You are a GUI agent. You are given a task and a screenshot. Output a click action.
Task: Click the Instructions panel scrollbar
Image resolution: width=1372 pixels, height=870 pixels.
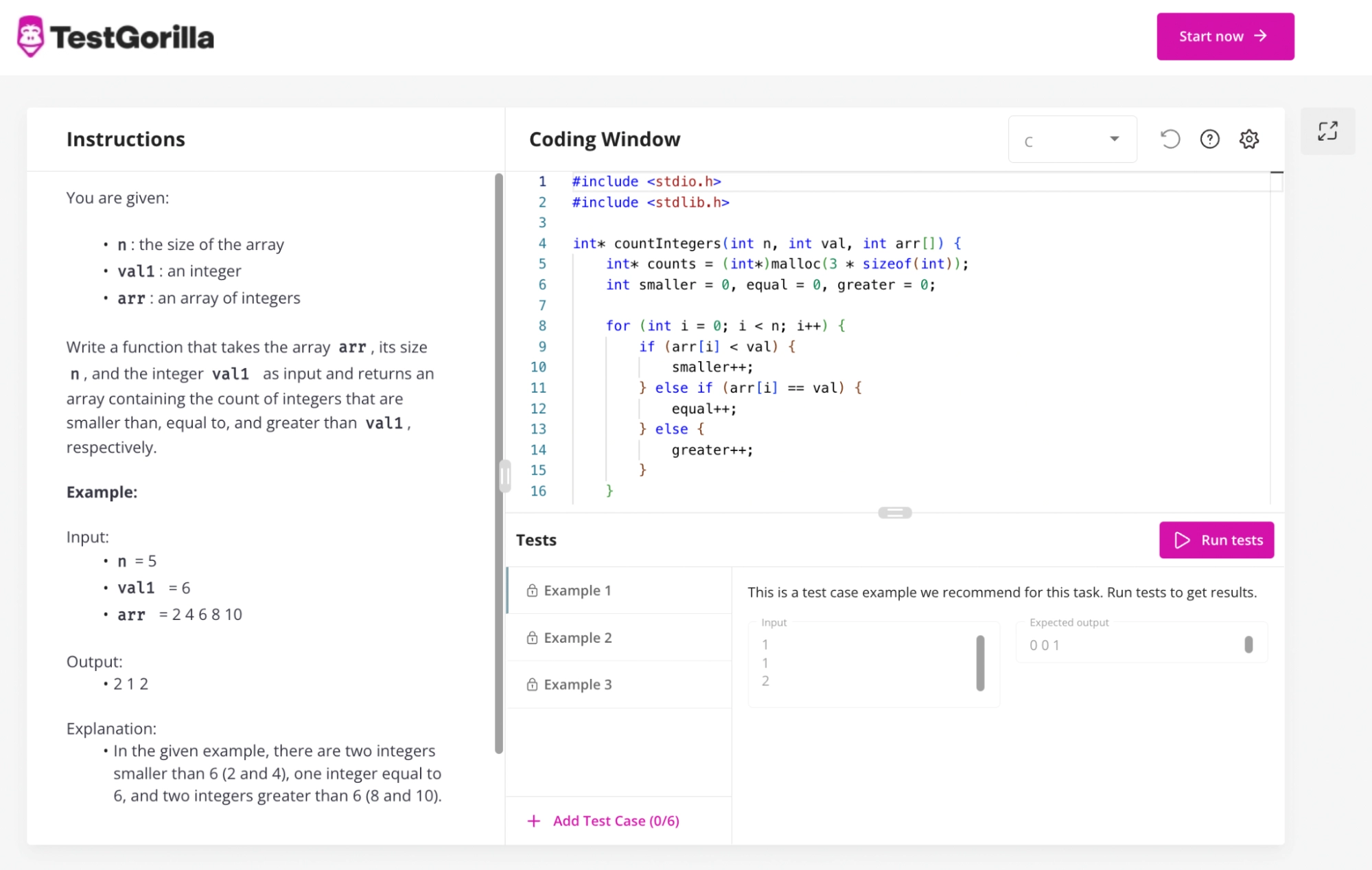(x=499, y=463)
